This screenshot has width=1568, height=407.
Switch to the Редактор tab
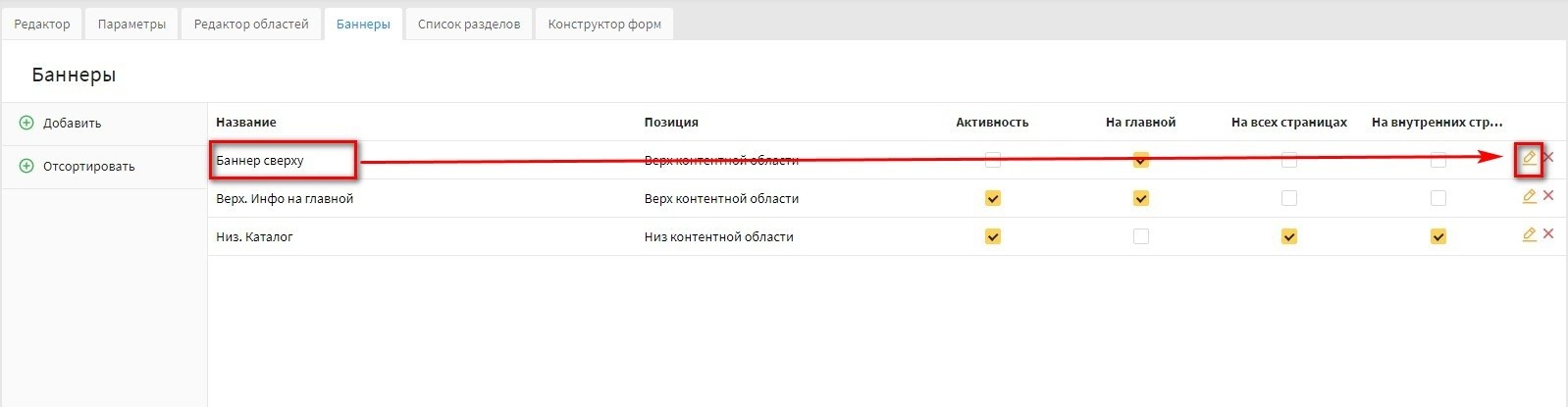point(42,25)
